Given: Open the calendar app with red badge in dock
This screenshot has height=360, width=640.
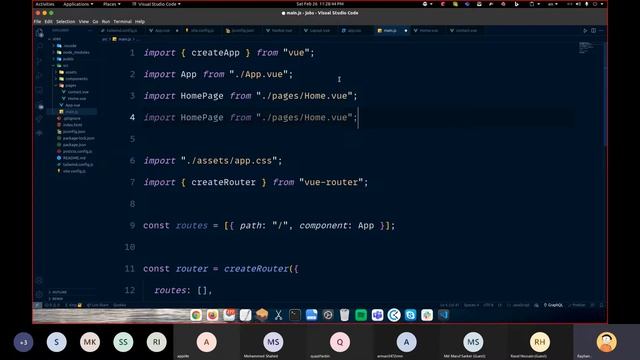Looking at the screenshot, I should point(229,315).
